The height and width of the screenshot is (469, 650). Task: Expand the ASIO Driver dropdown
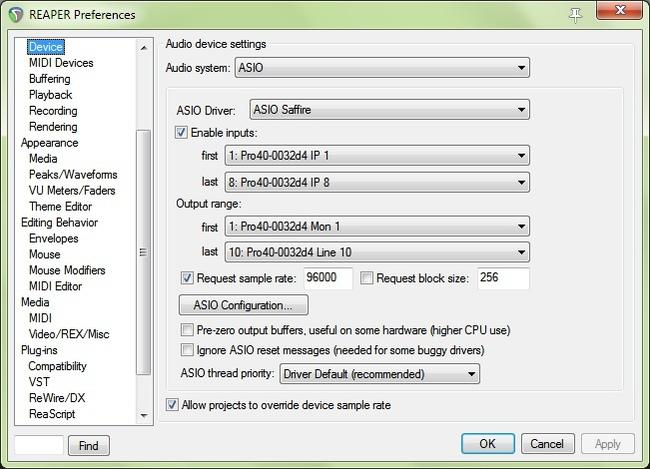click(x=389, y=110)
